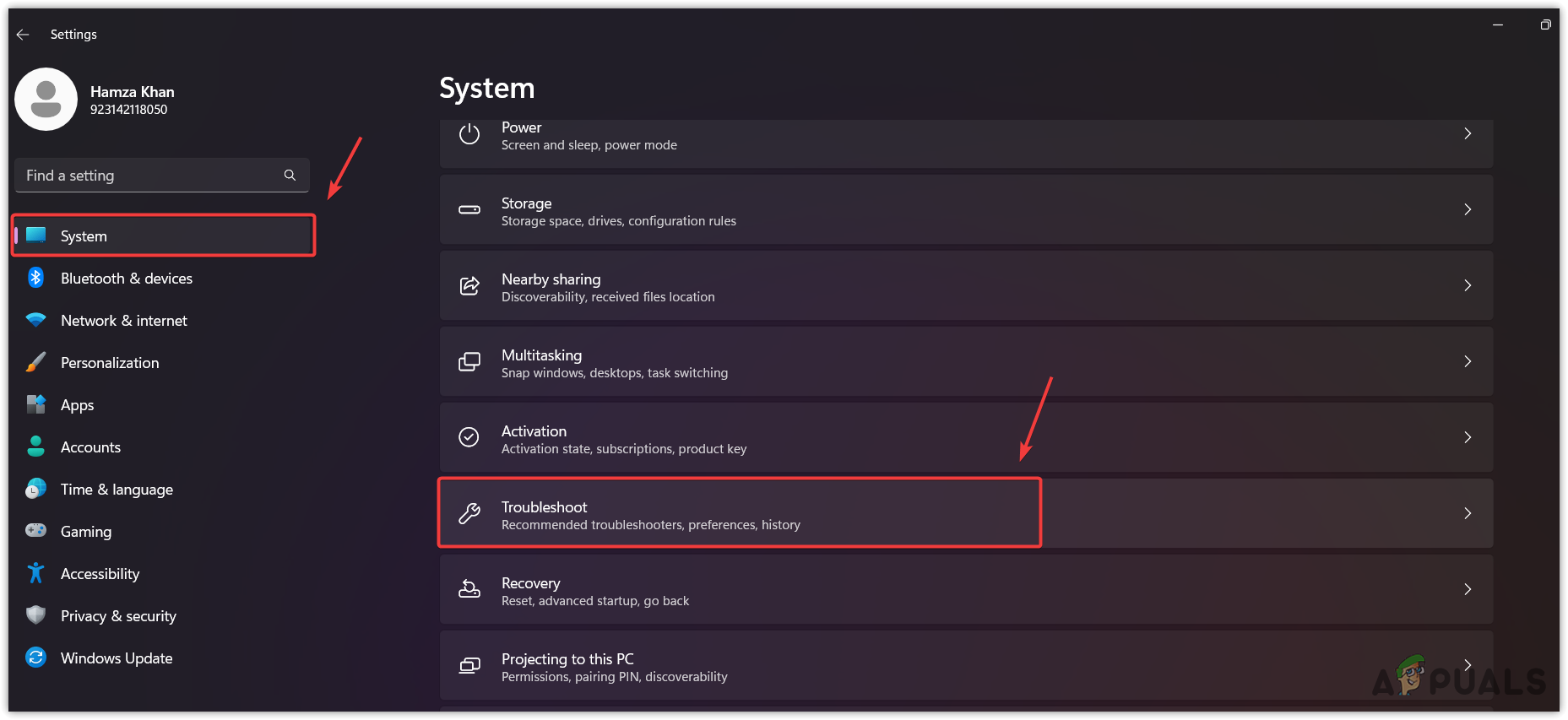Click the search magnifier icon

290,175
